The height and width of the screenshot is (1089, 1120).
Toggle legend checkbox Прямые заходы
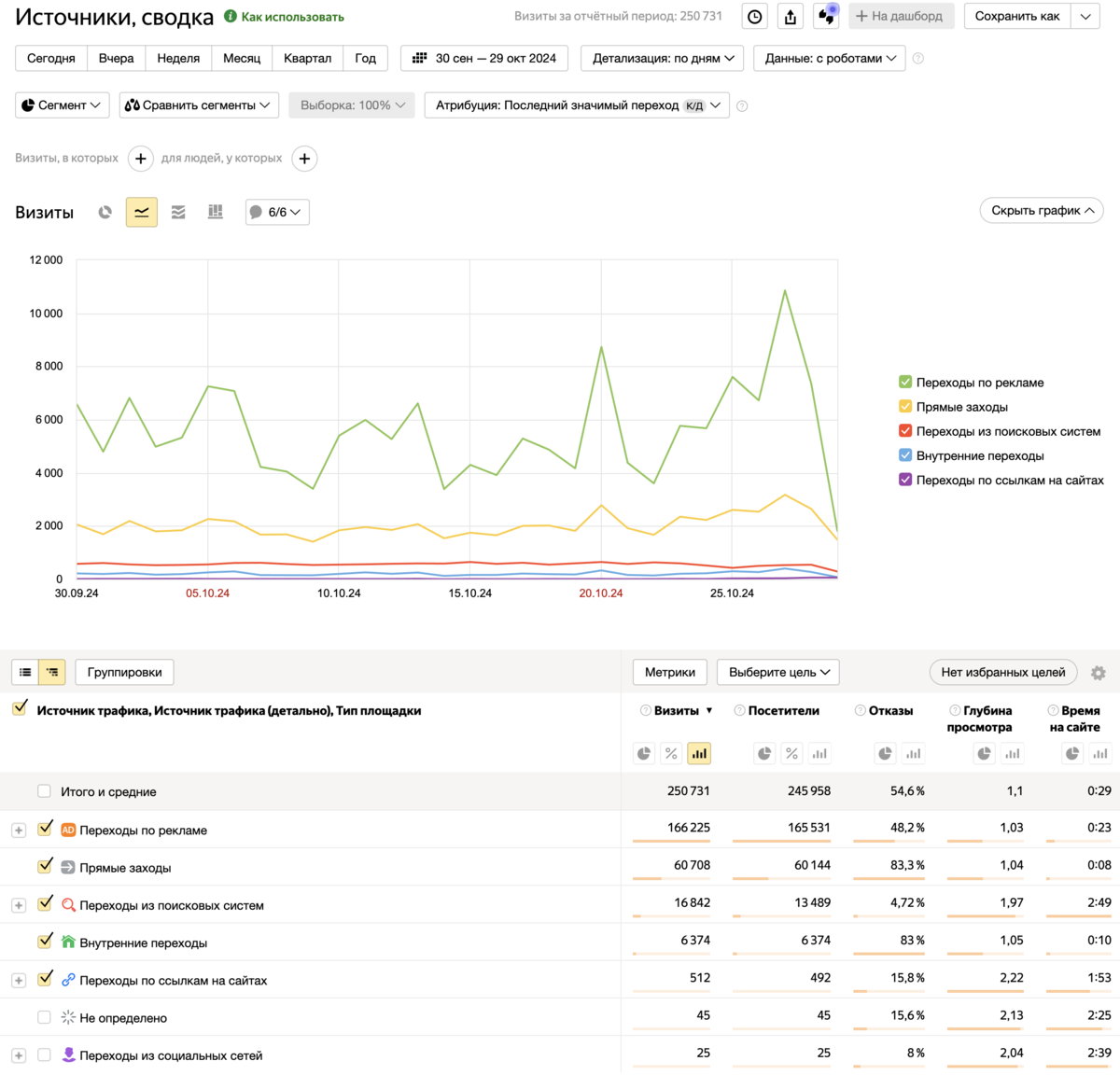click(x=905, y=407)
